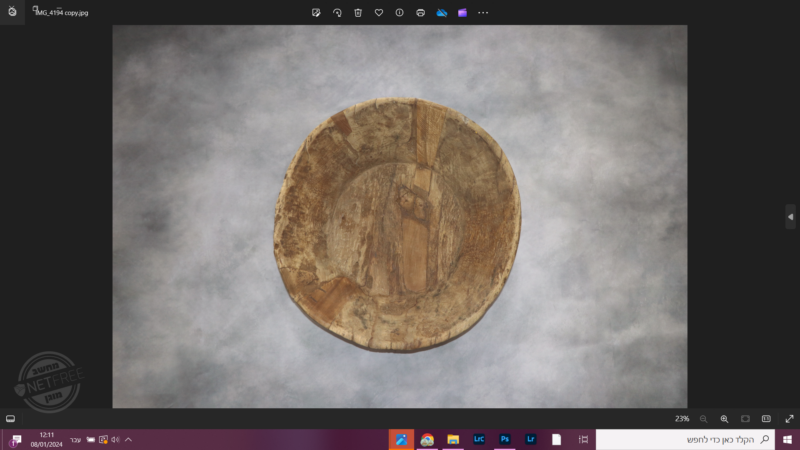
Task: Print the current photo
Action: pyautogui.click(x=420, y=13)
